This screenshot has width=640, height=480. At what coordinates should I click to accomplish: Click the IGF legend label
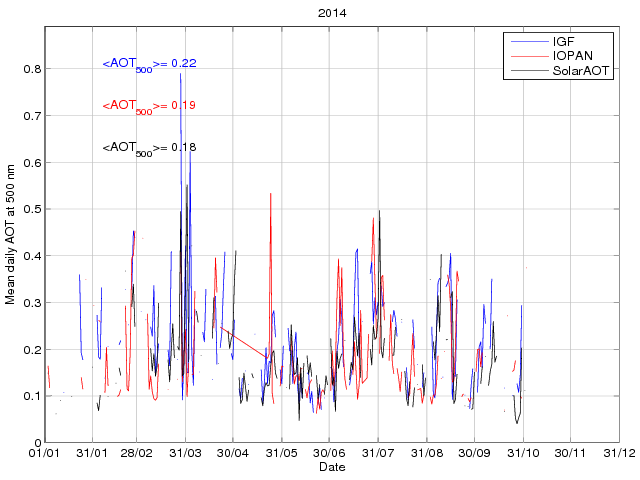coord(564,41)
